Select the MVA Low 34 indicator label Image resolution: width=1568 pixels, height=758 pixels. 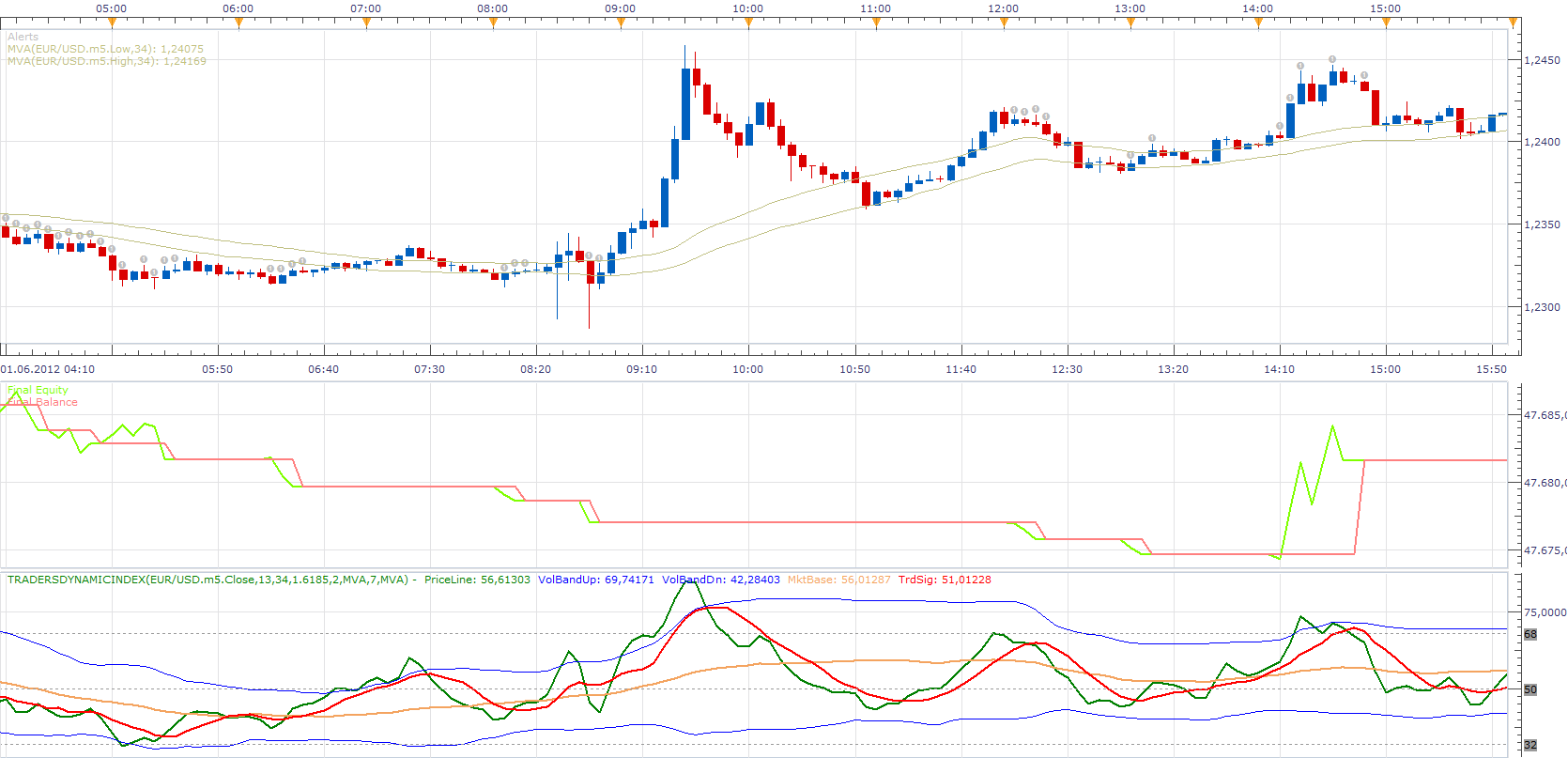[x=105, y=49]
